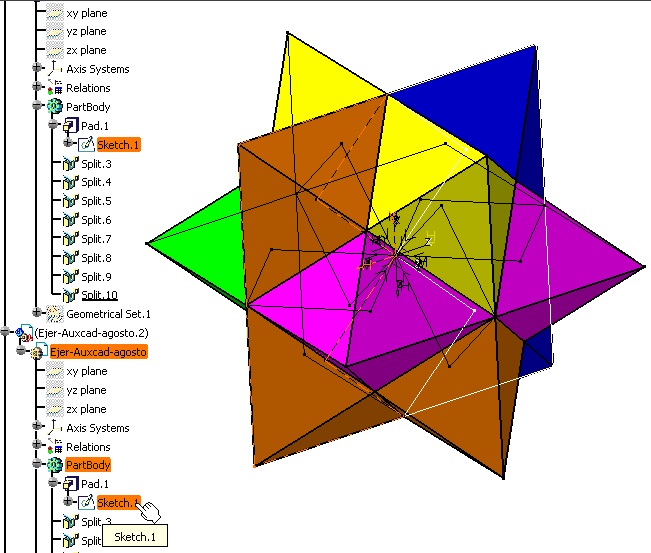Click the axis system origin in viewport
This screenshot has height=553, width=651.
pos(398,255)
